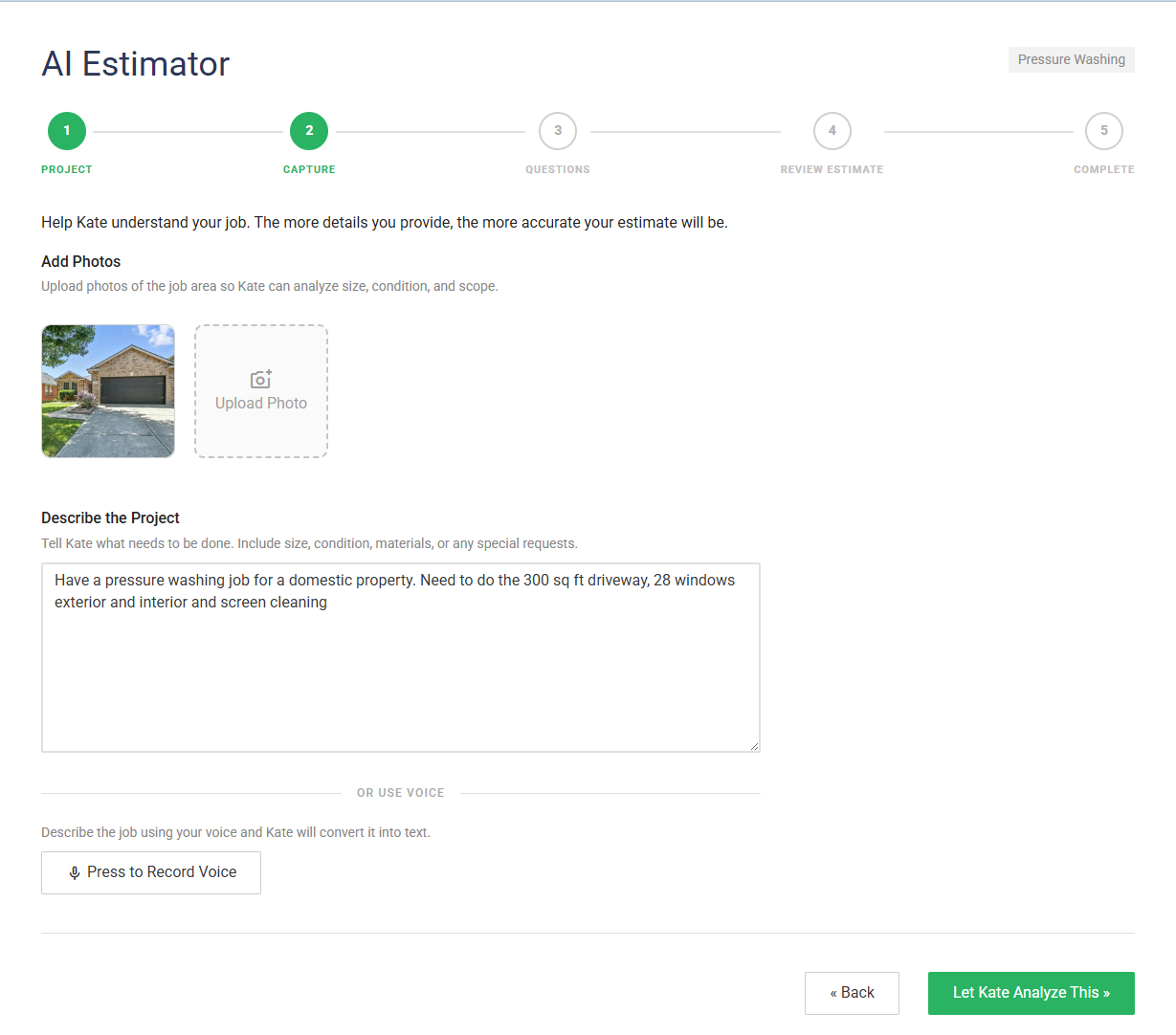Open the REVIEW ESTIMATE step label
The image size is (1176, 1035).
(832, 169)
